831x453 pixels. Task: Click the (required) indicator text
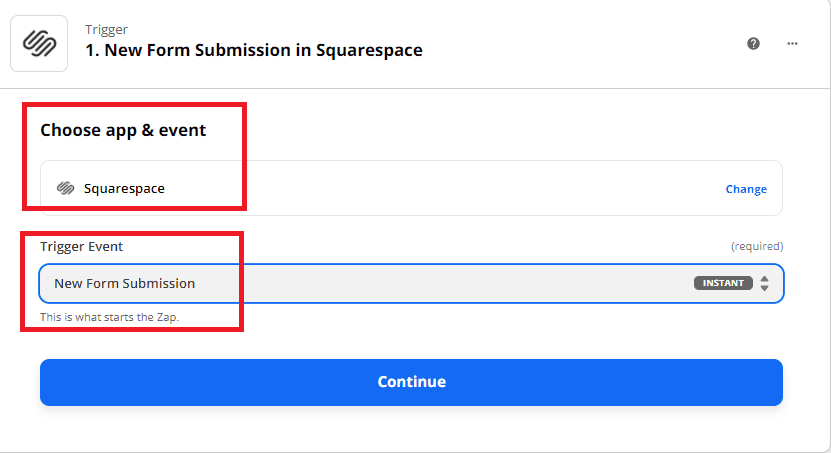(x=757, y=246)
